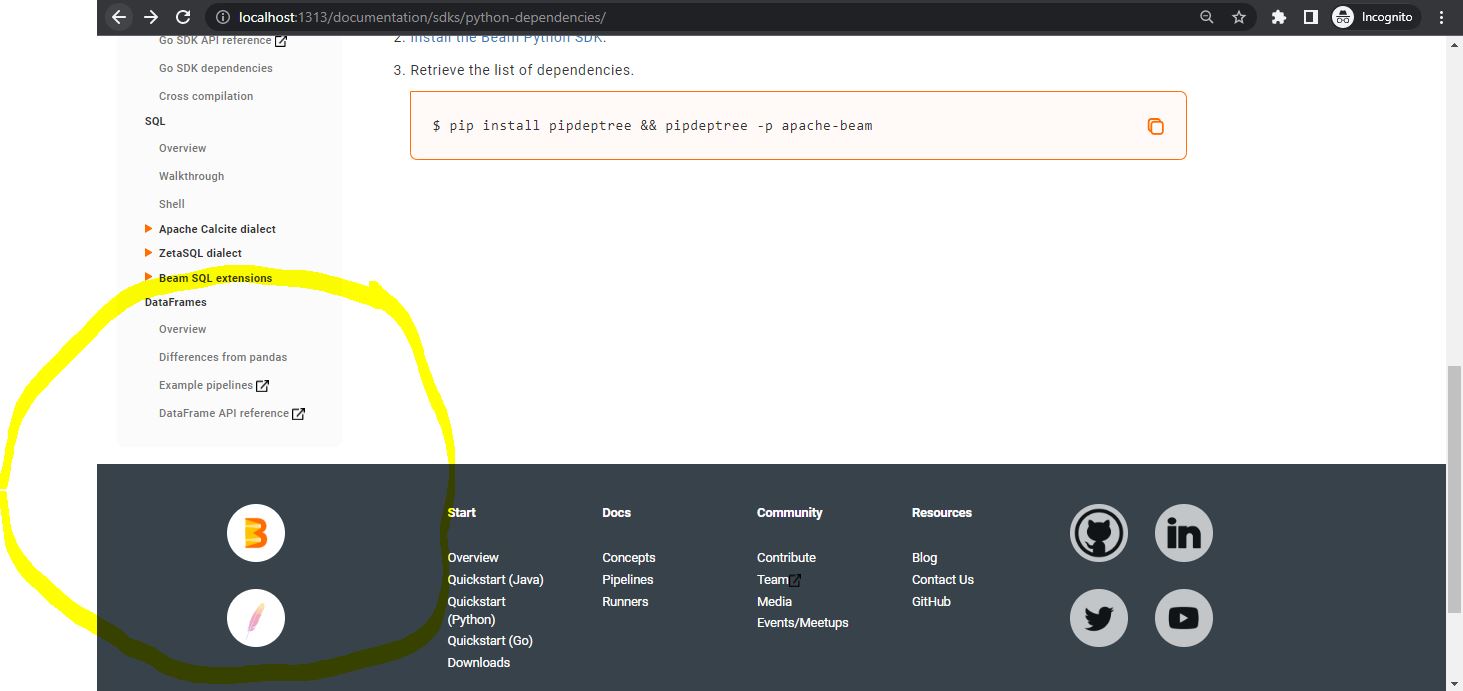This screenshot has height=691, width=1463.
Task: Open the LinkedIn icon in footer
Action: (1184, 533)
